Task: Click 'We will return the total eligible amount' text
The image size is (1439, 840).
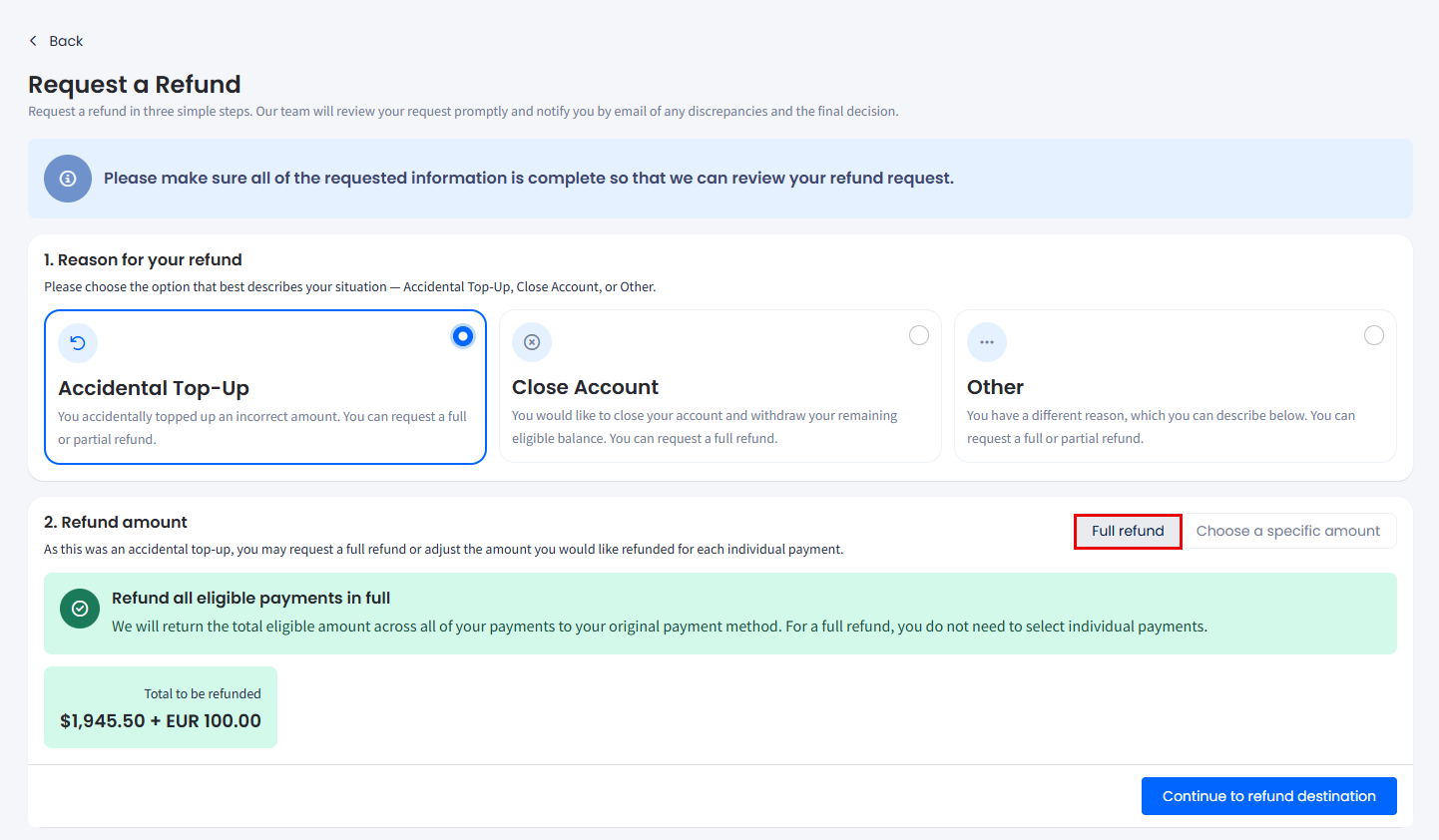Action: click(x=660, y=627)
